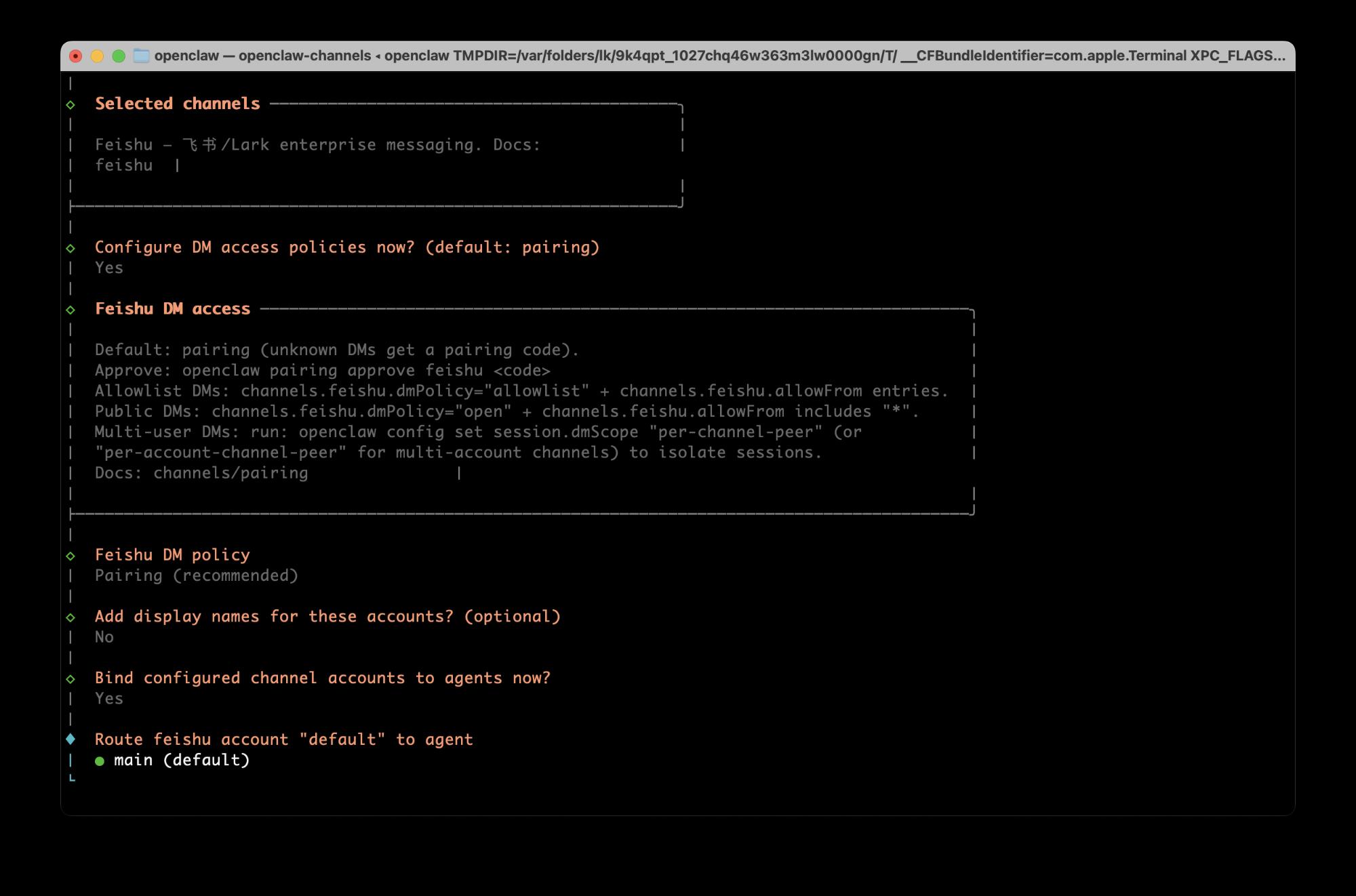Click the No answer under display names
The height and width of the screenshot is (896, 1356).
click(x=104, y=637)
